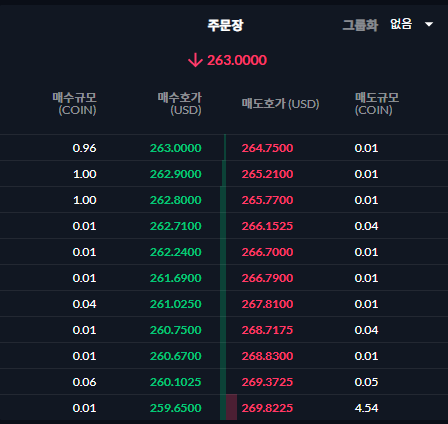Image resolution: width=448 pixels, height=424 pixels.
Task: Click ask size 0.04 in 268.7175 row
Action: pos(366,330)
